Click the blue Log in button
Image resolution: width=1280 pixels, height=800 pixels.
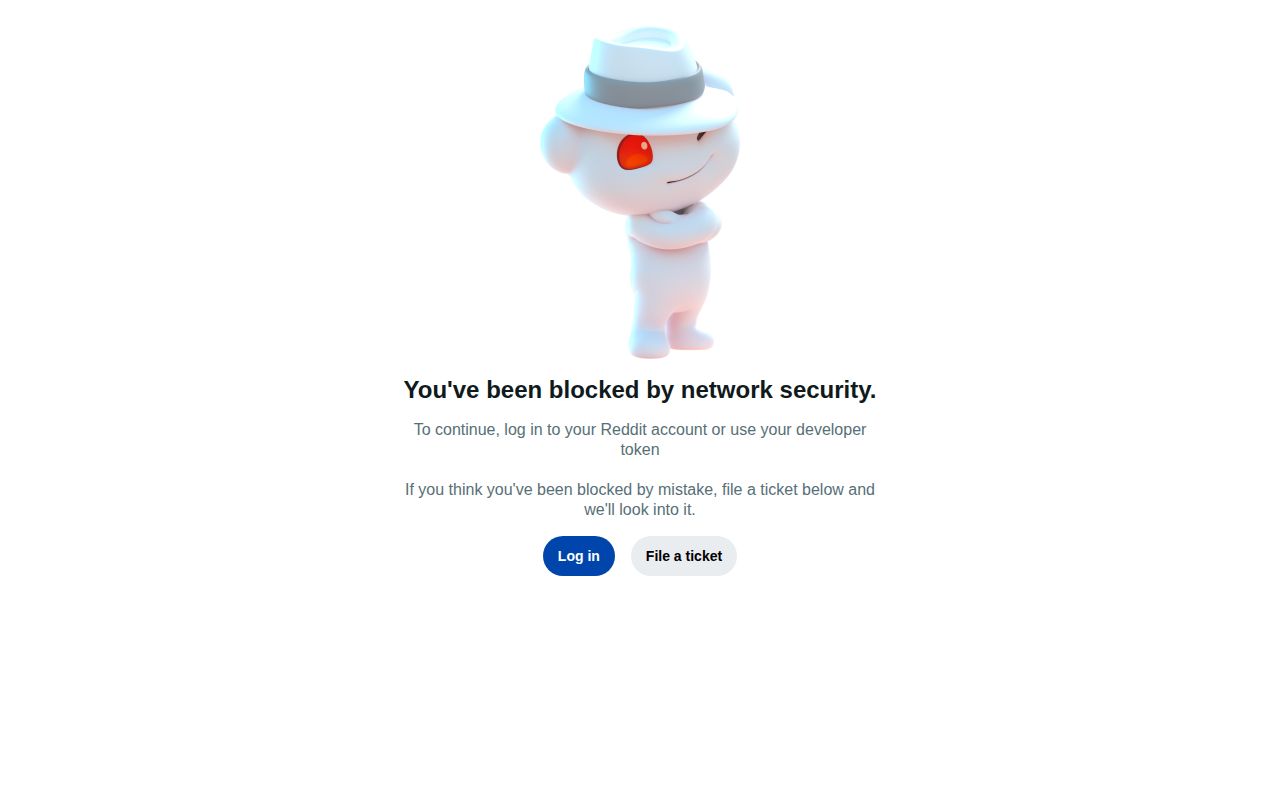click(x=579, y=556)
